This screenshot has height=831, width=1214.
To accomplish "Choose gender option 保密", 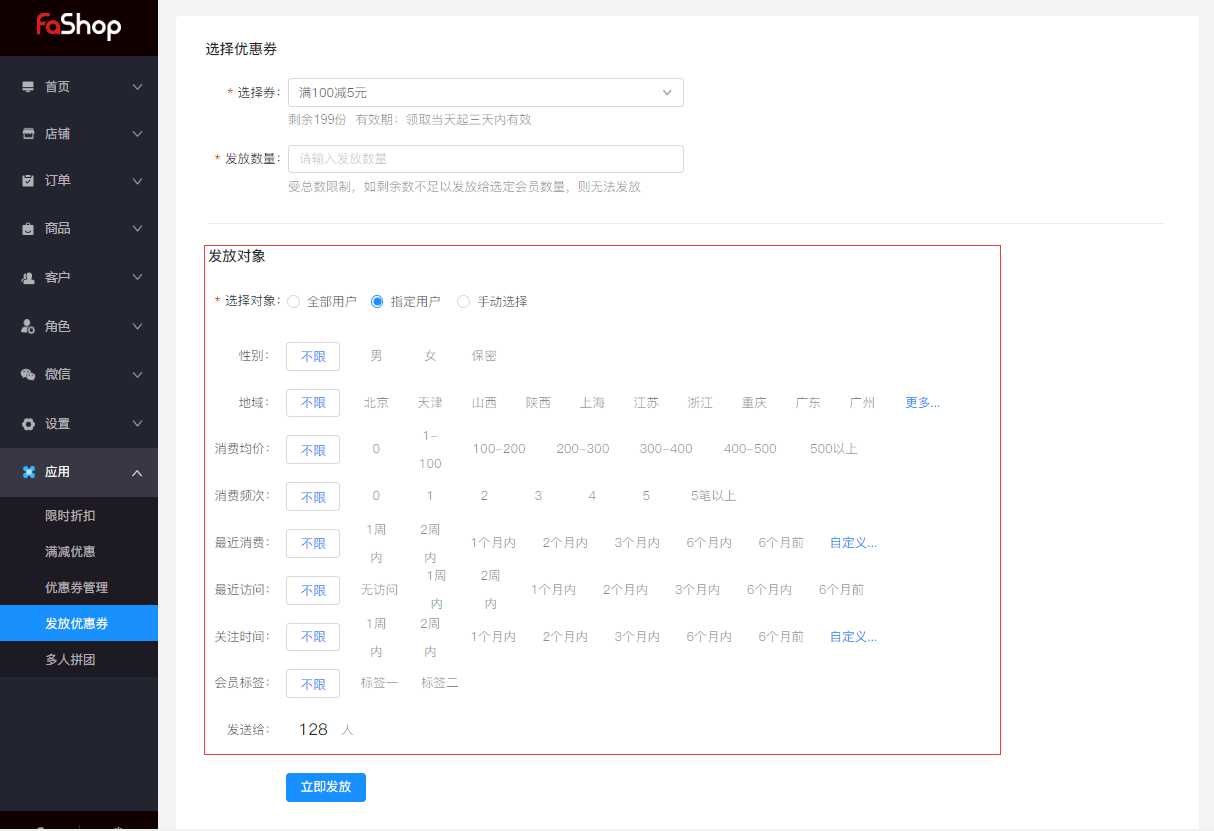I will point(484,356).
